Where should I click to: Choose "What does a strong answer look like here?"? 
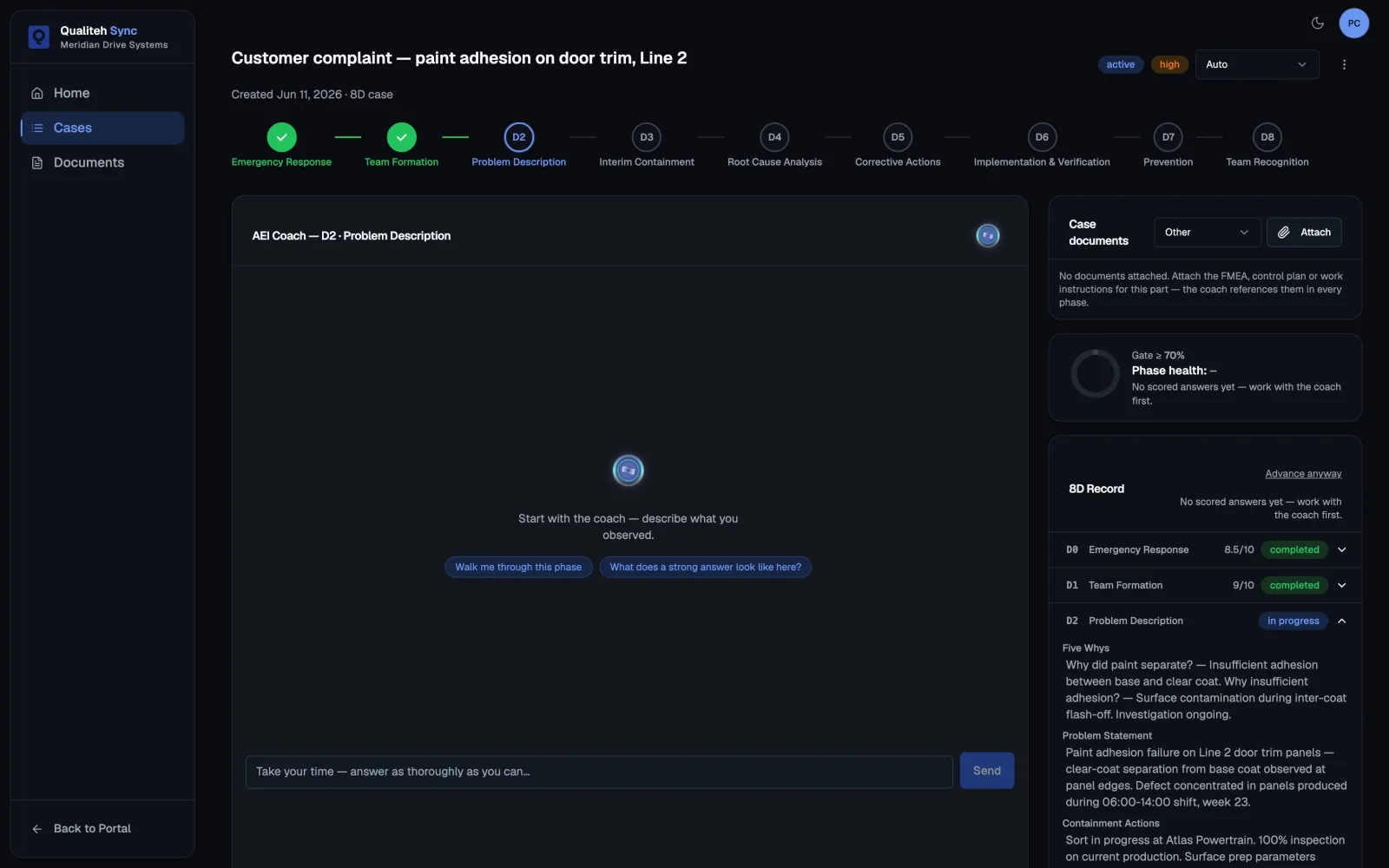coord(705,567)
